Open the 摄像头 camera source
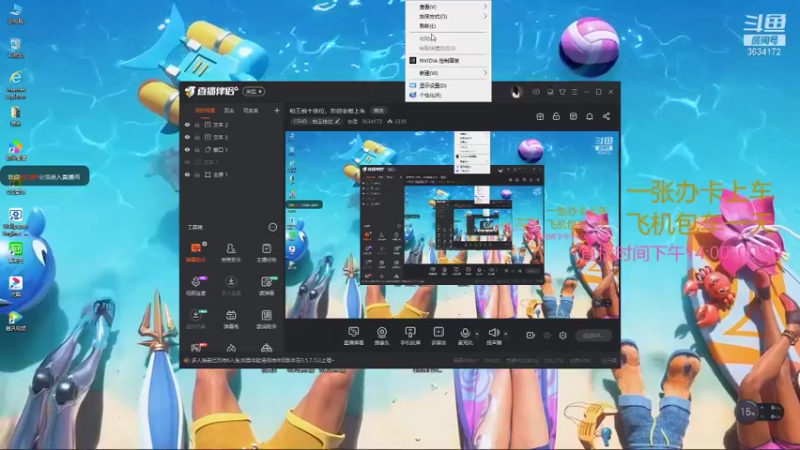The image size is (800, 450). tap(382, 336)
